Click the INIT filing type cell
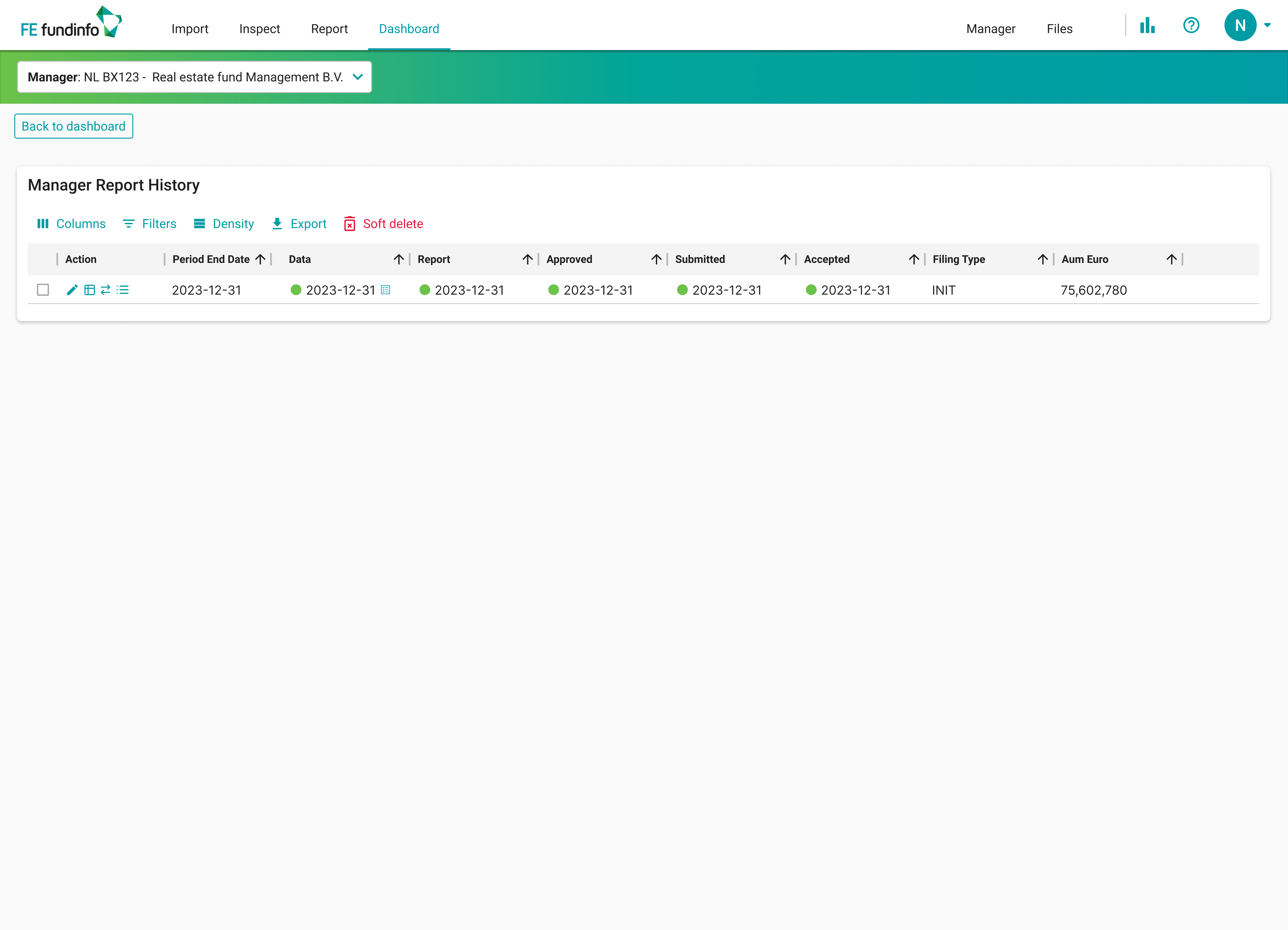The width and height of the screenshot is (1288, 930). coord(944,290)
